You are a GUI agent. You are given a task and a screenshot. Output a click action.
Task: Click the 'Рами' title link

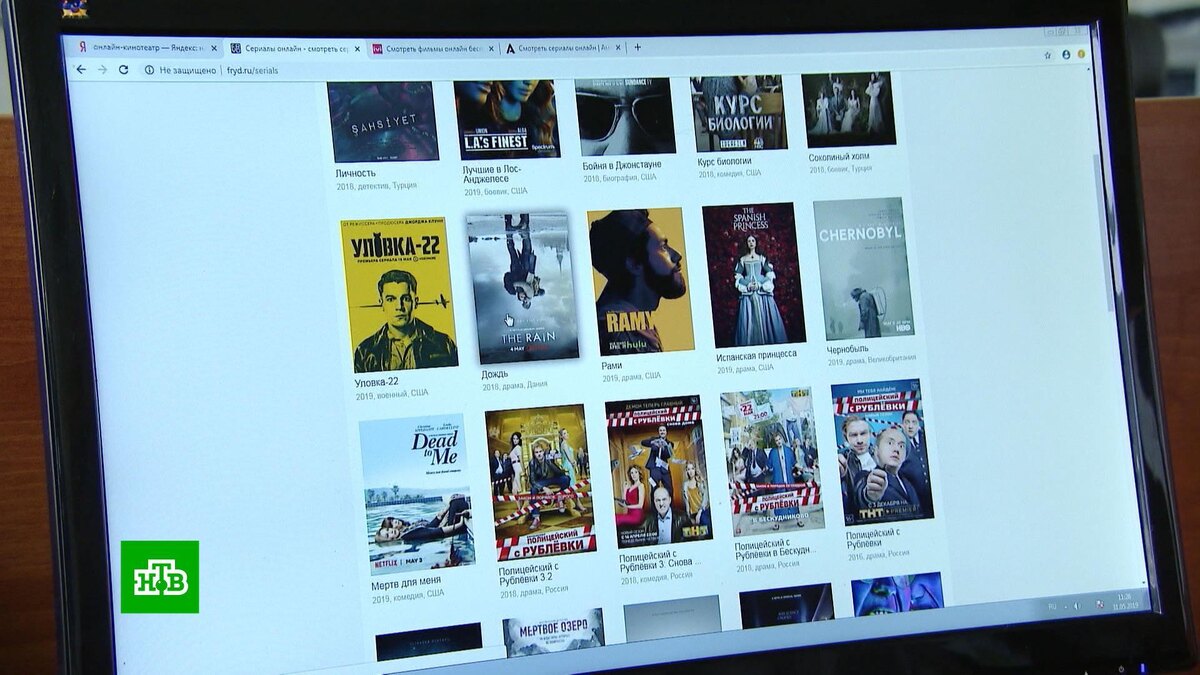click(612, 366)
